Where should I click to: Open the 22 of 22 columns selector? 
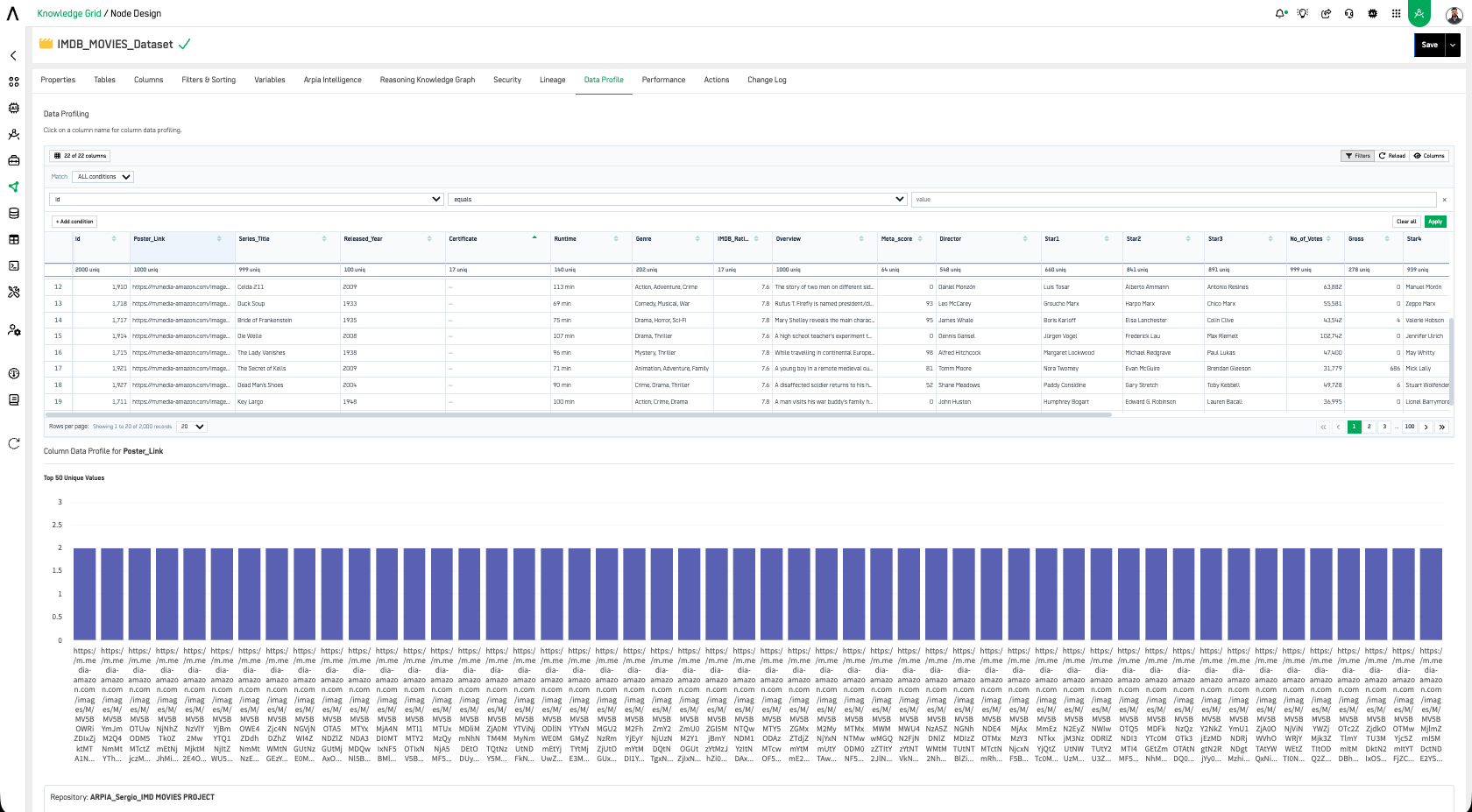[80, 156]
